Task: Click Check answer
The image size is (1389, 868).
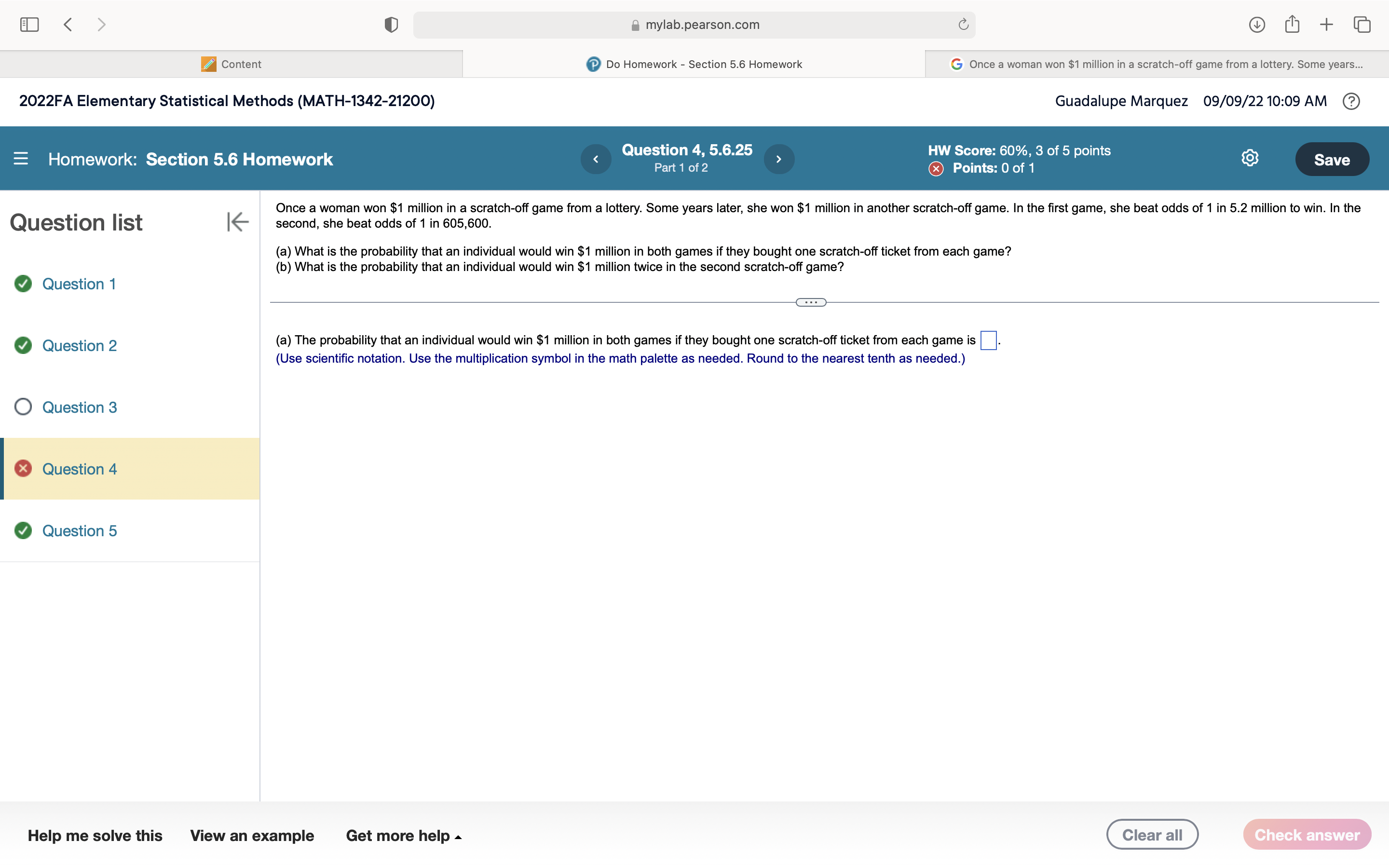Action: click(1307, 835)
